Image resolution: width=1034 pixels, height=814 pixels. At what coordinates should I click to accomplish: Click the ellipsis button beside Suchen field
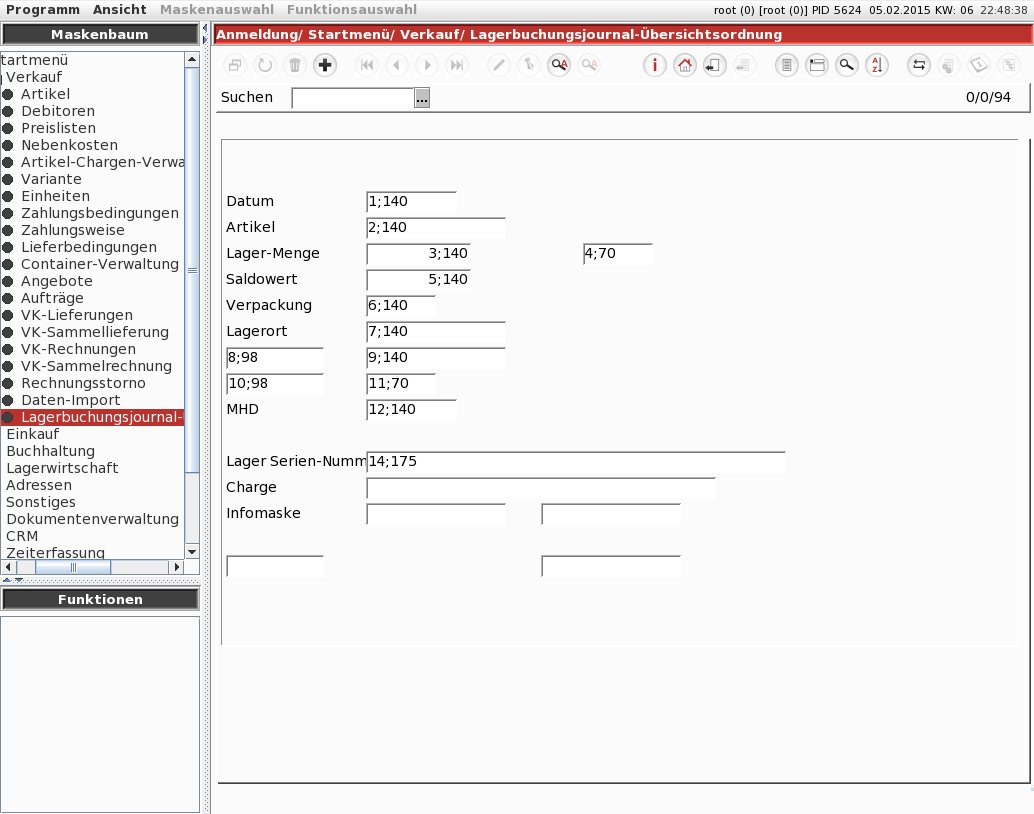[422, 98]
